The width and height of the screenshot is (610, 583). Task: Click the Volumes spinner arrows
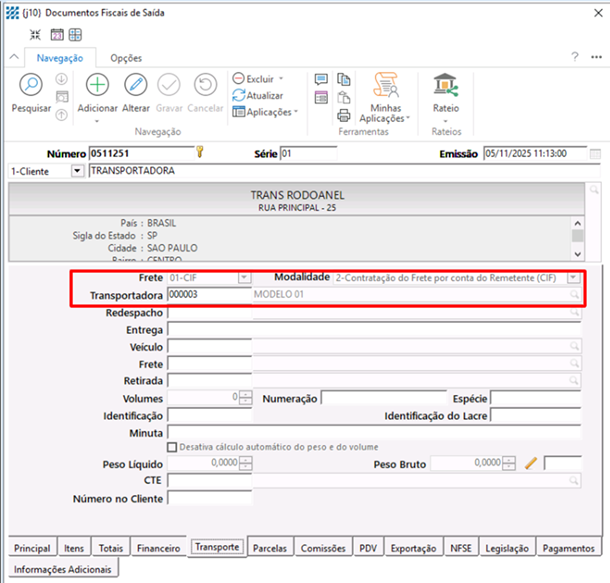245,397
